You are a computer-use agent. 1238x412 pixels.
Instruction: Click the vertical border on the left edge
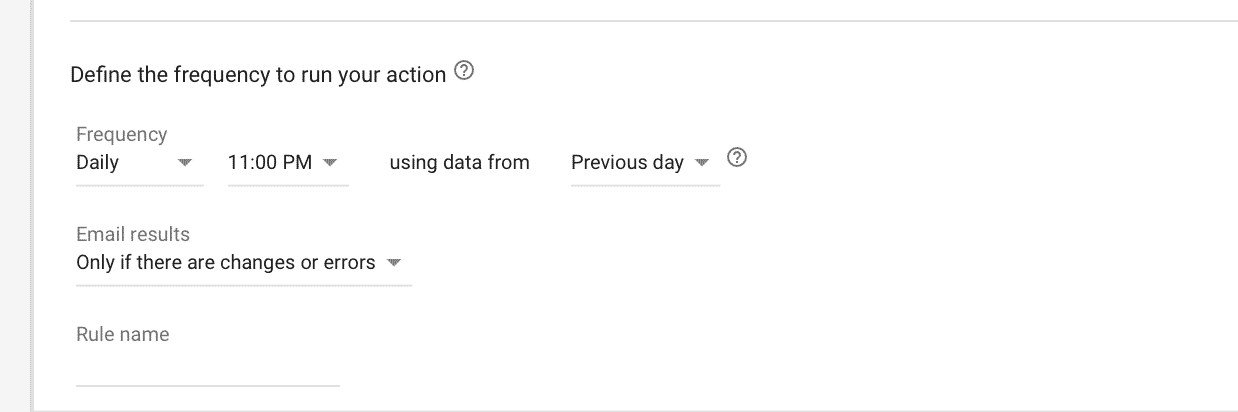pyautogui.click(x=33, y=206)
